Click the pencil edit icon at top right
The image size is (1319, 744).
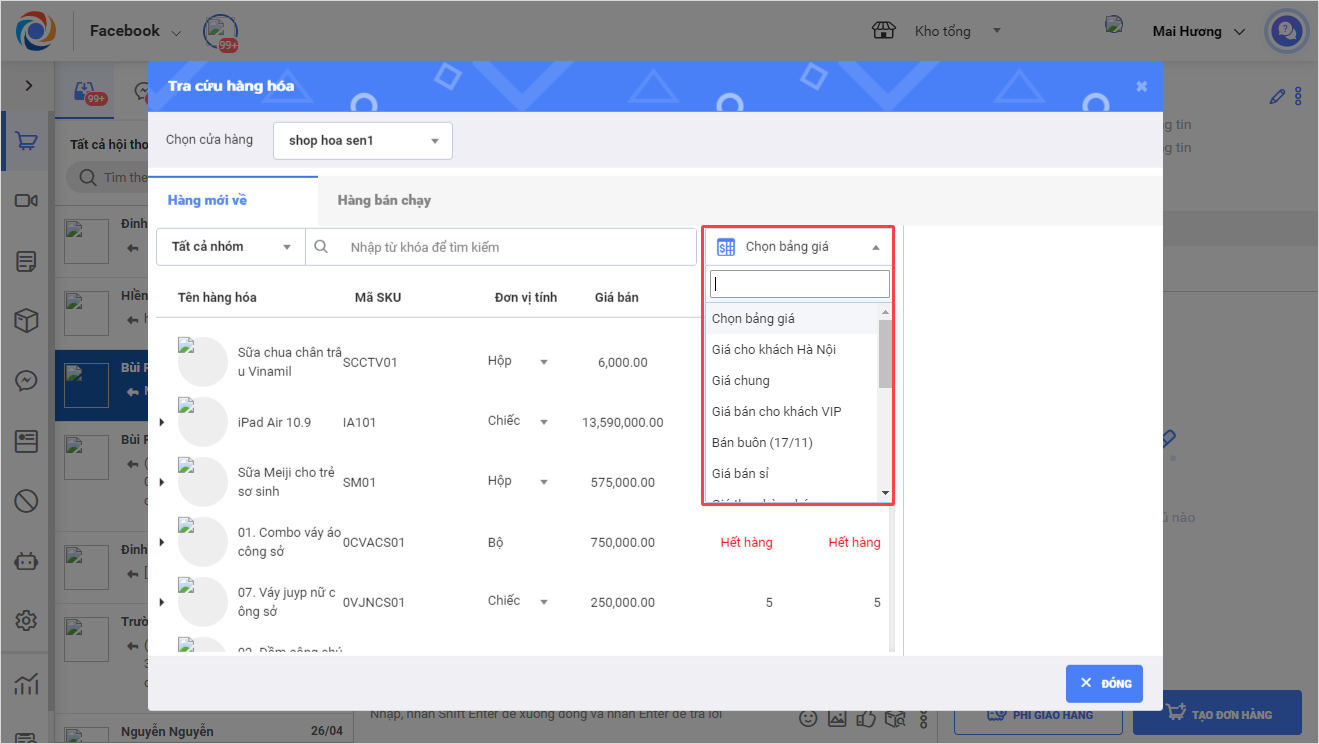point(1276,97)
